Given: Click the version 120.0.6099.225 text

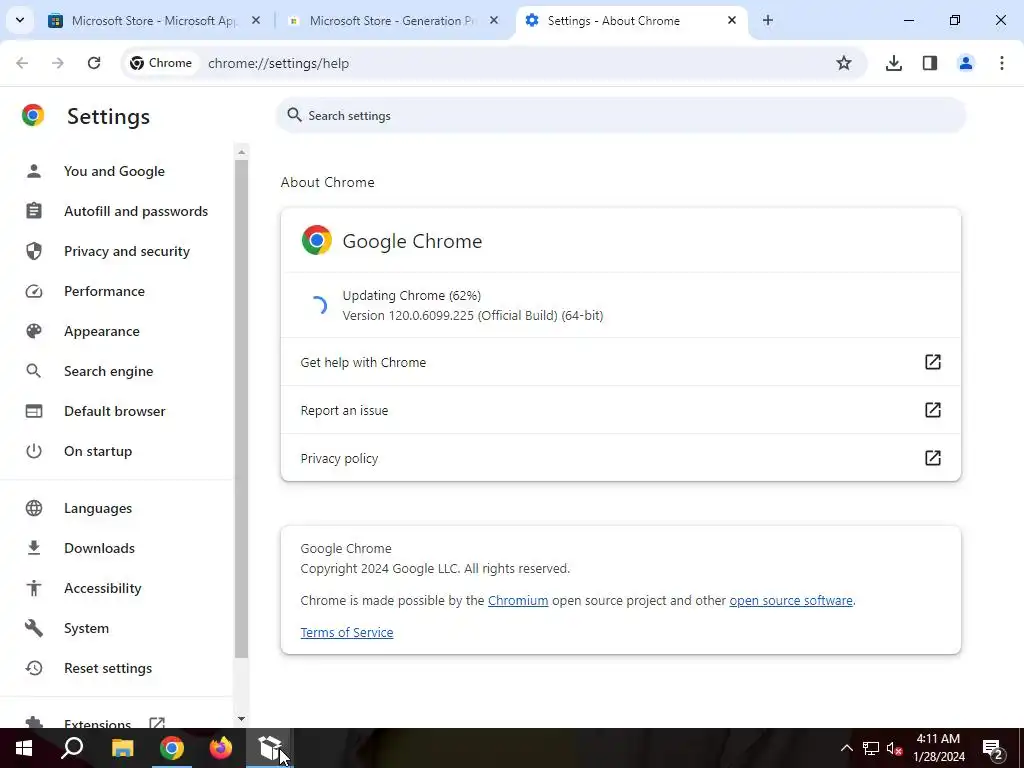Looking at the screenshot, I should (473, 315).
